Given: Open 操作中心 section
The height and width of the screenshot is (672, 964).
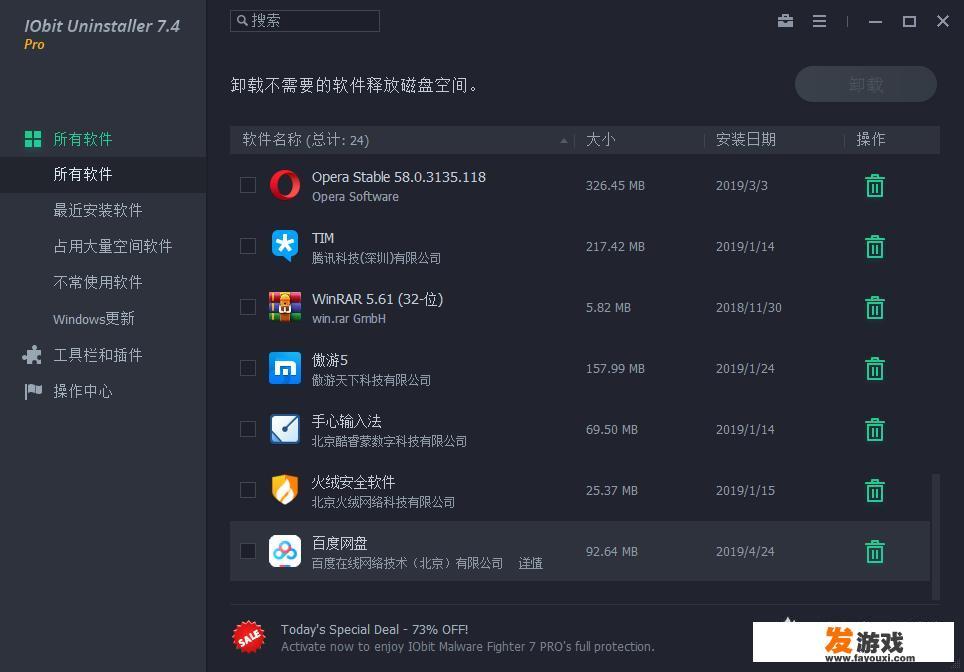Looking at the screenshot, I should pyautogui.click(x=82, y=391).
